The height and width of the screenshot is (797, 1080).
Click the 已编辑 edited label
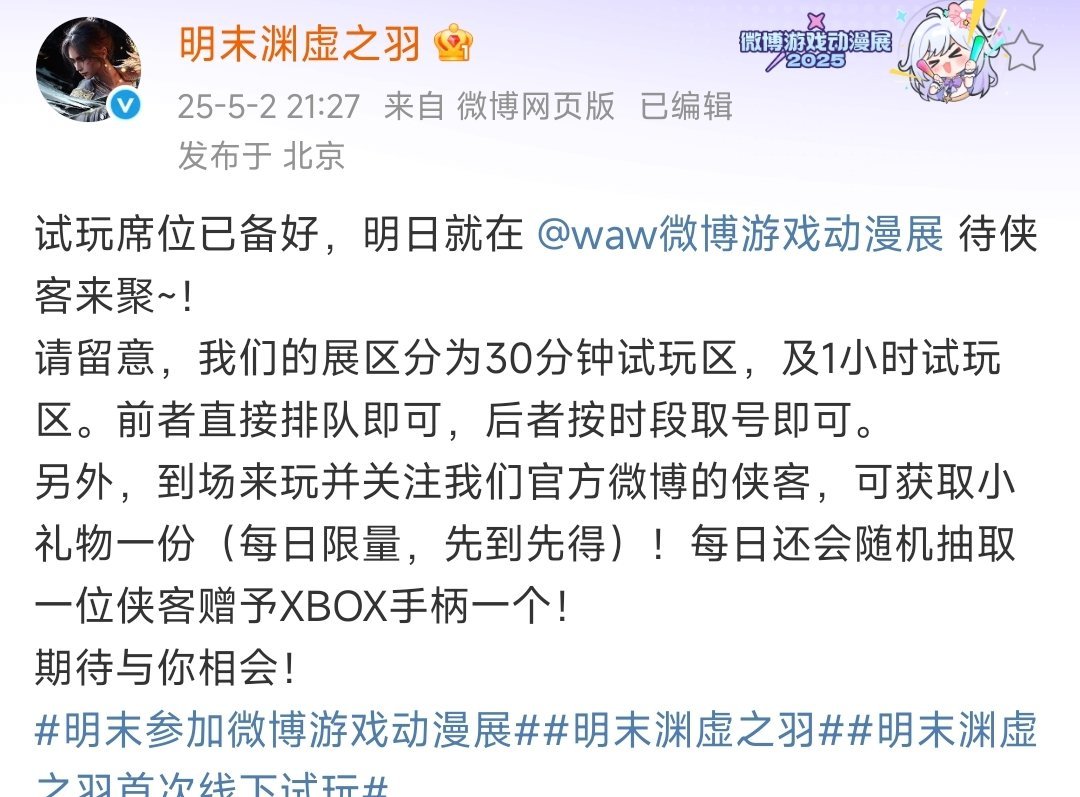click(x=686, y=107)
